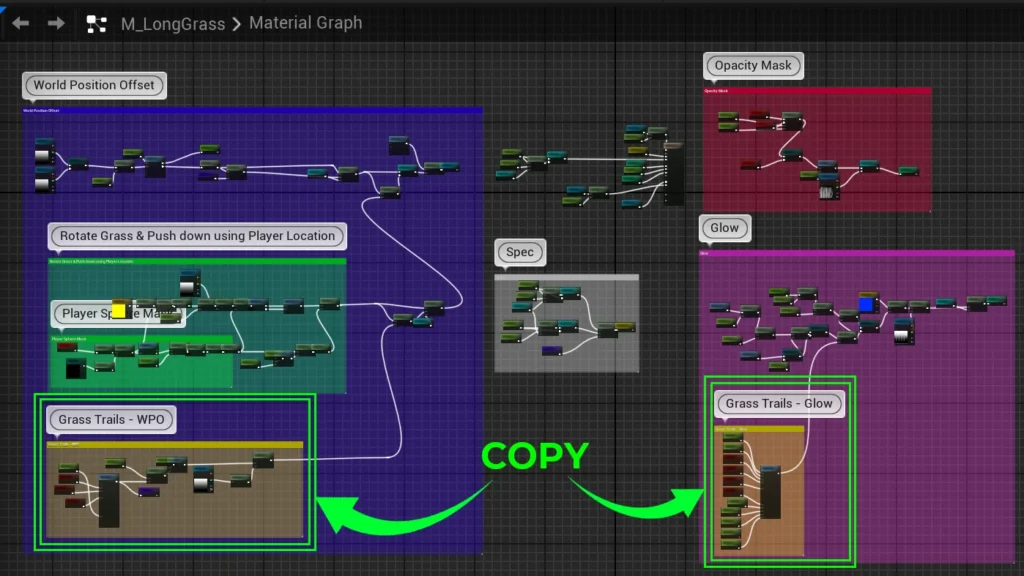The width and height of the screenshot is (1024, 576).
Task: Open the M_LongGrass breadcrumb
Action: click(172, 24)
